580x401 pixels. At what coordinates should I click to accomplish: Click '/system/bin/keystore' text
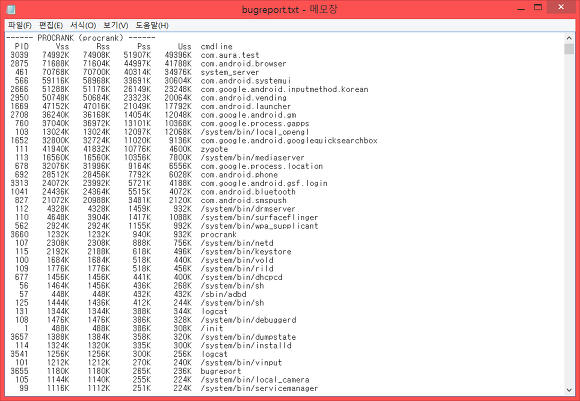pyautogui.click(x=246, y=252)
